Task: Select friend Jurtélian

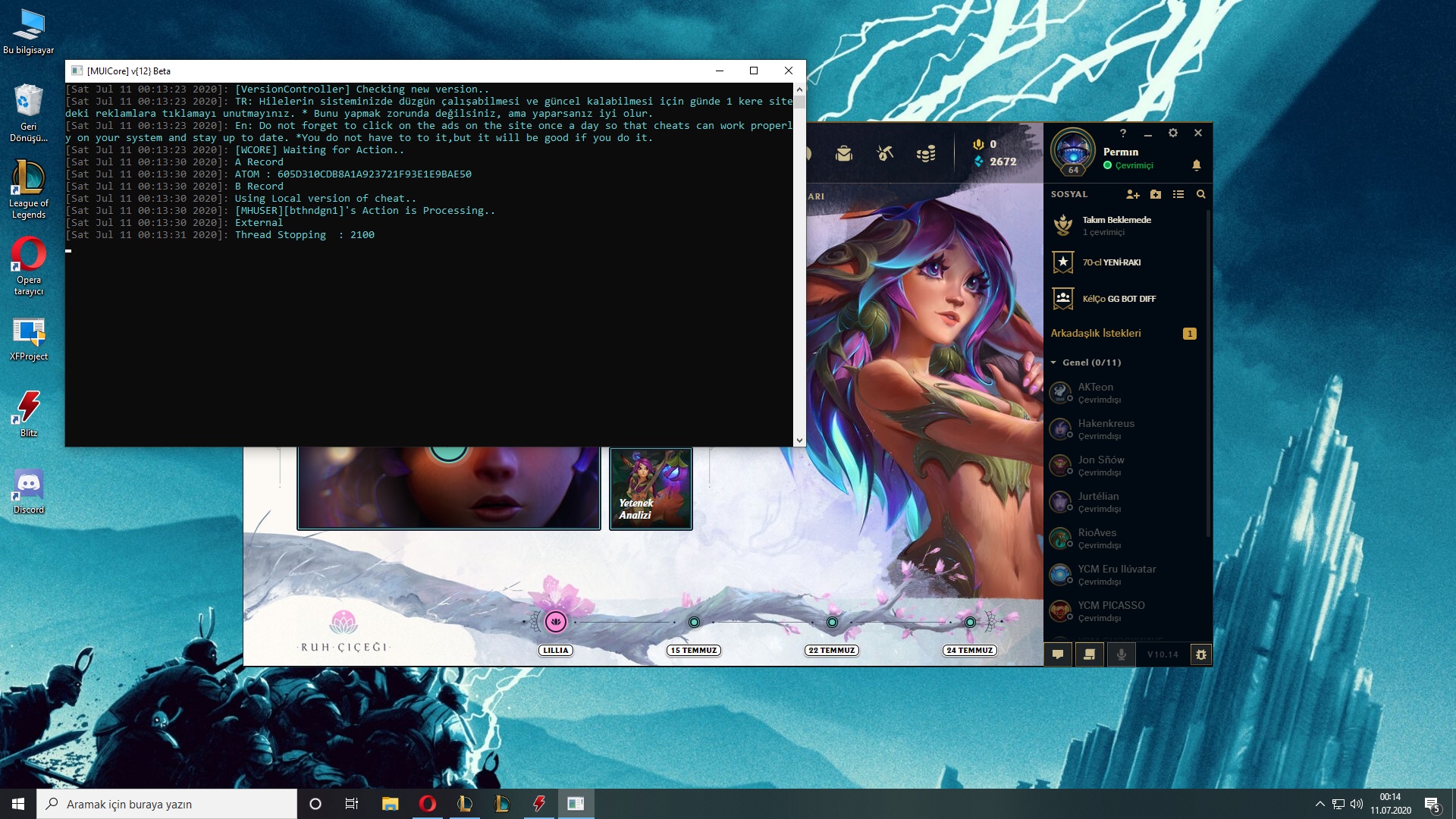Action: pos(1125,502)
